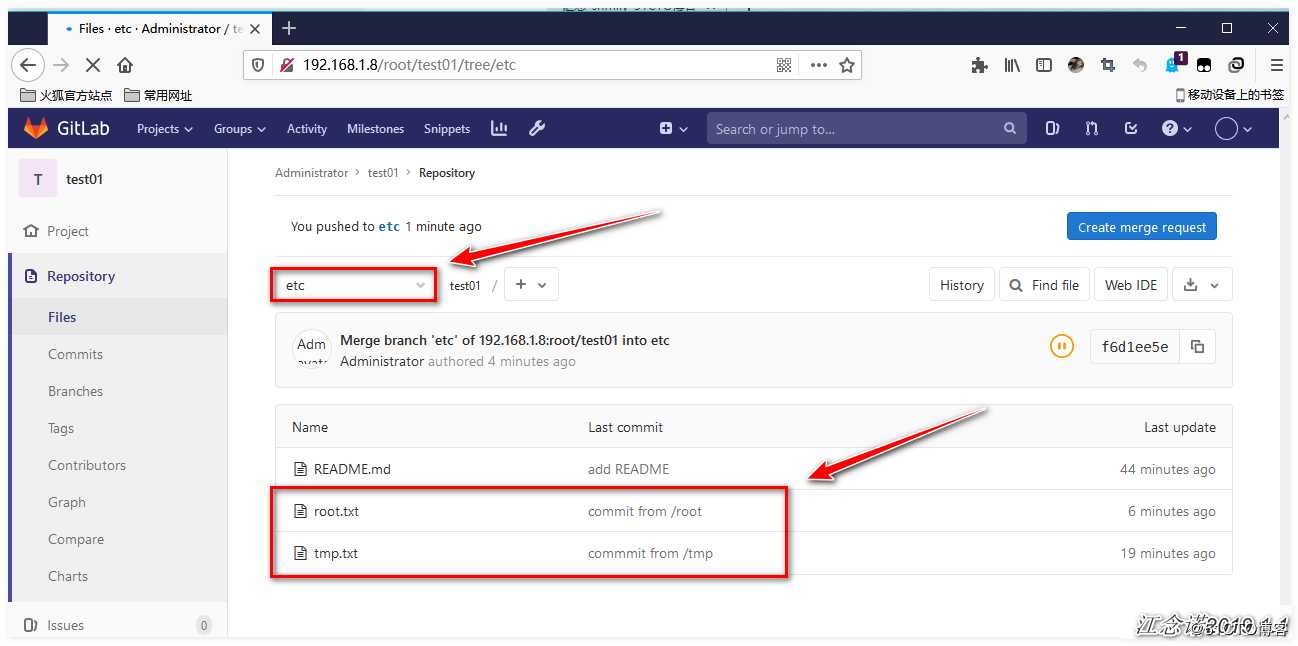Open the Firefox hamburger menu

(x=1276, y=65)
